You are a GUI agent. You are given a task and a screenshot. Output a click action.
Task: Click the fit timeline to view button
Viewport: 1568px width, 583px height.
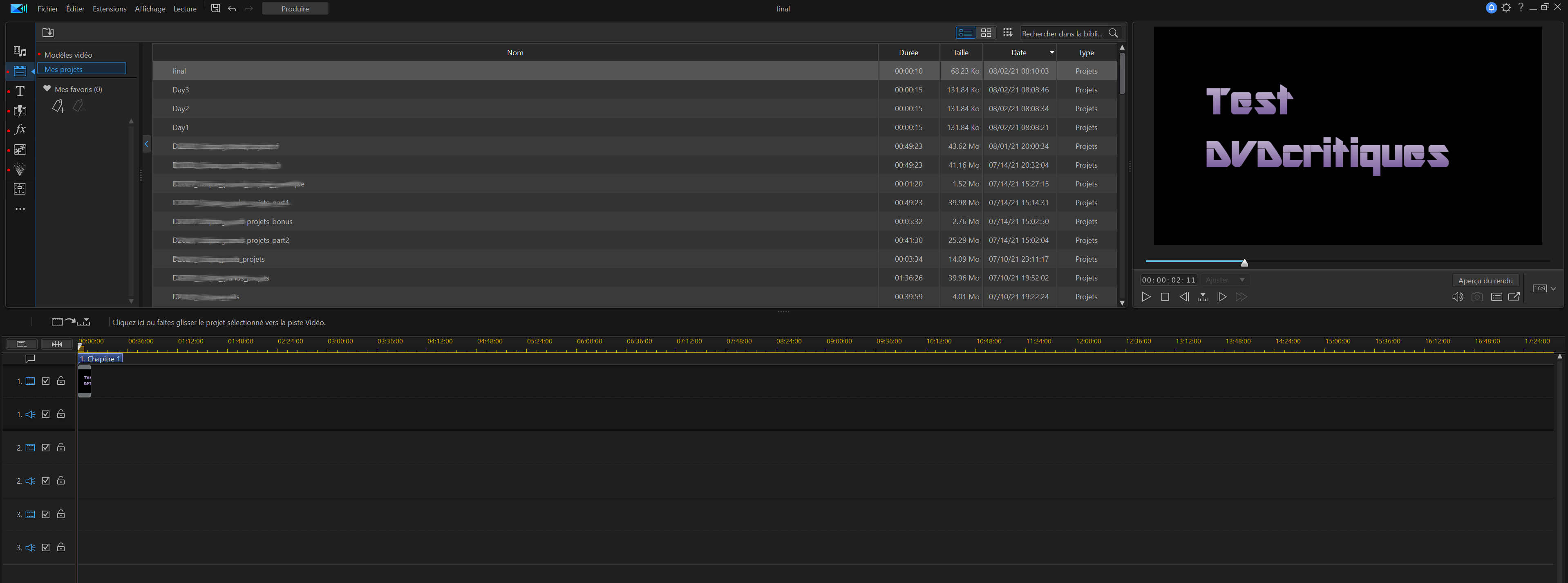coord(57,344)
